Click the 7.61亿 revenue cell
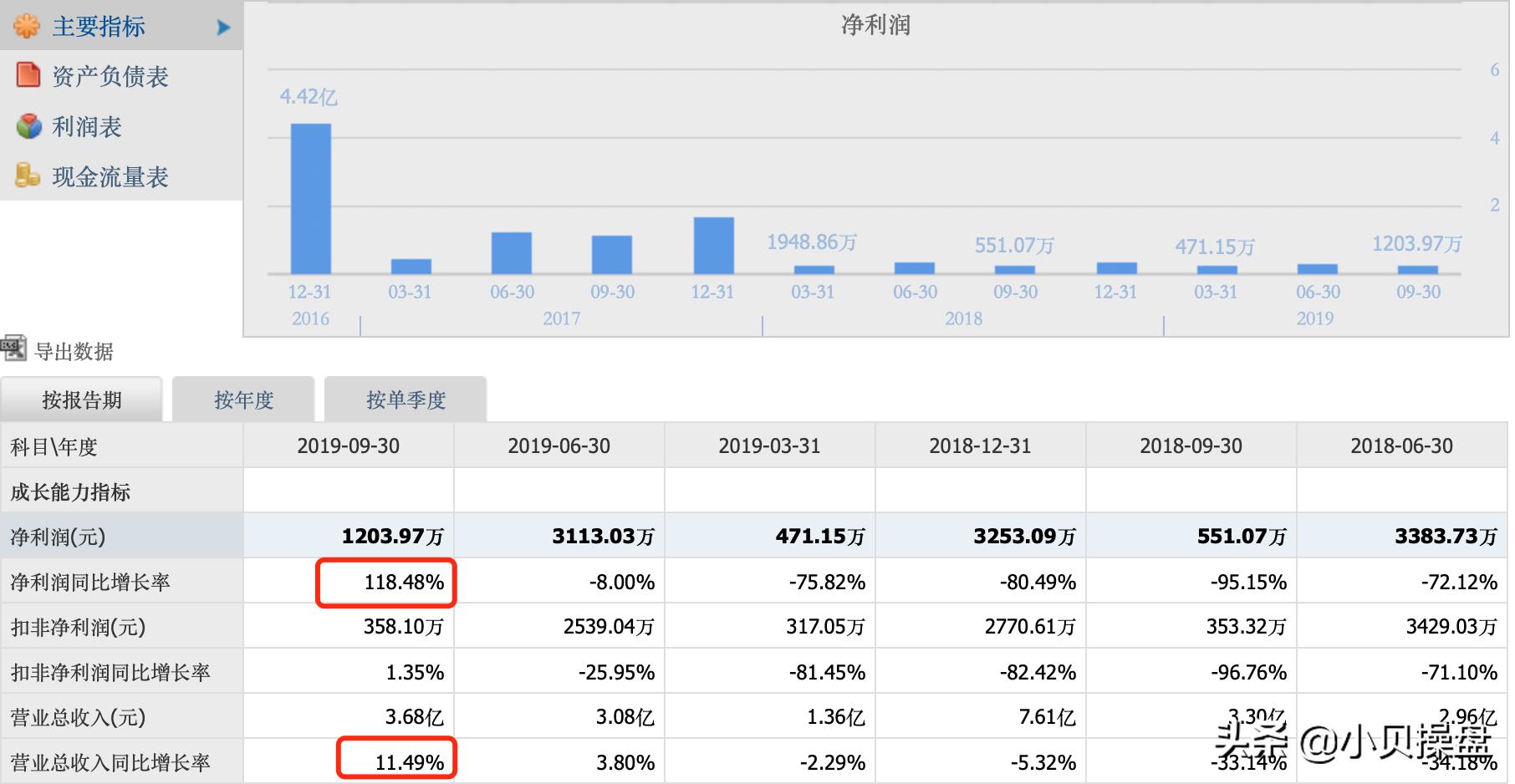This screenshot has height=784, width=1515. pos(981,717)
